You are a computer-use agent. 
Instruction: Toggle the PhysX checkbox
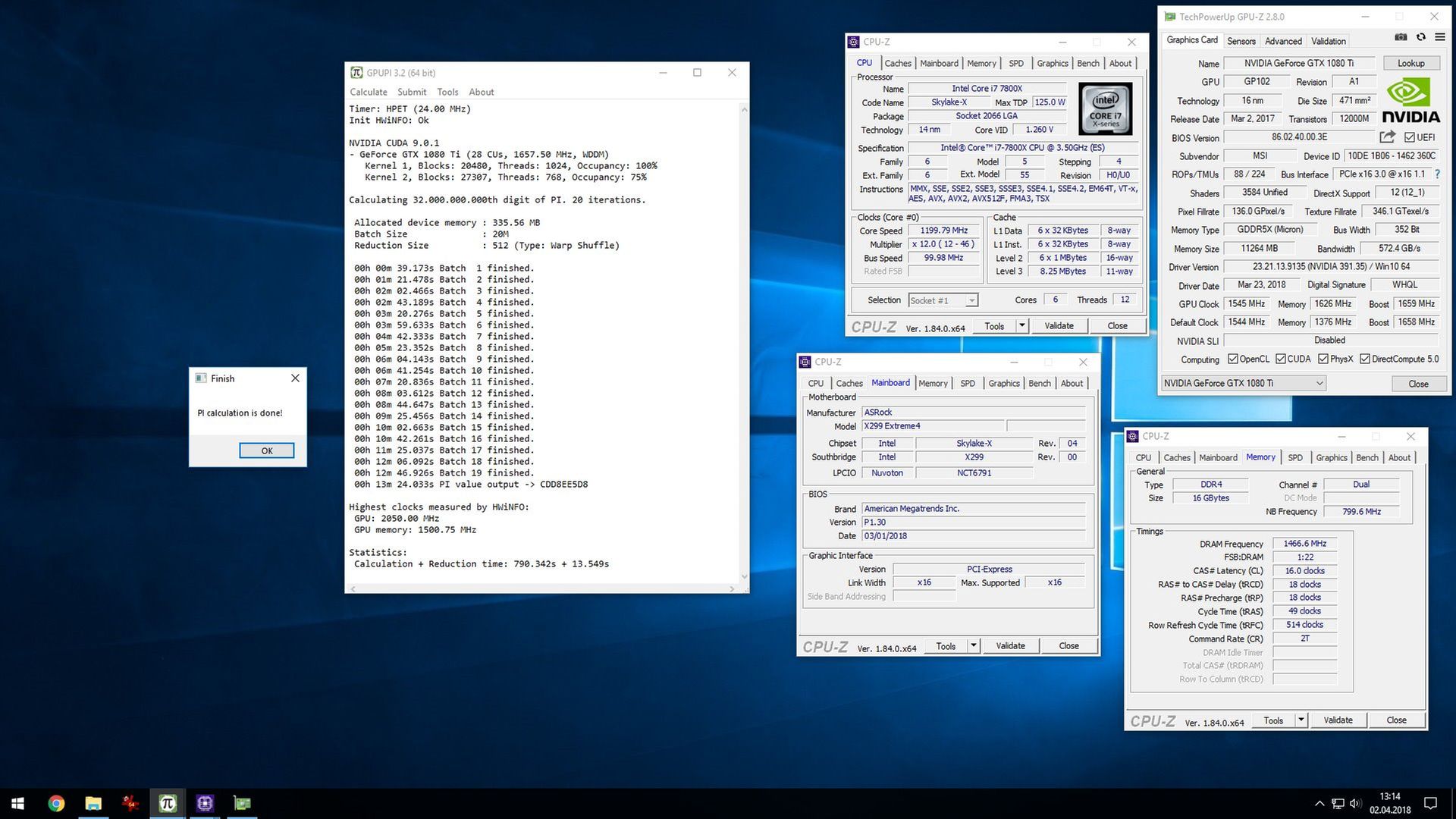coord(1323,359)
